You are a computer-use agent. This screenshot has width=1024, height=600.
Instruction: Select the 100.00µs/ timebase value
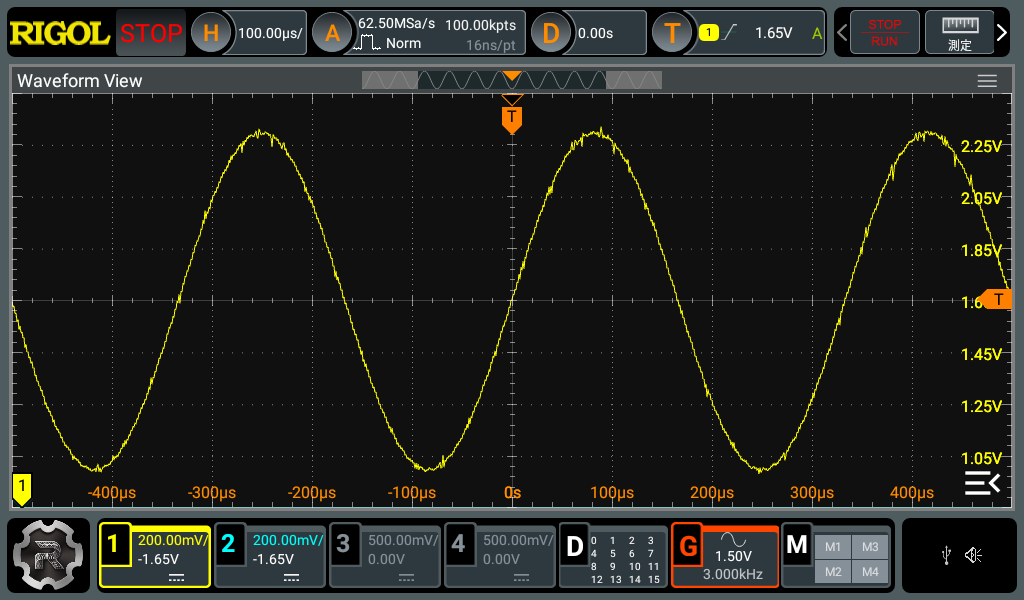(x=270, y=33)
